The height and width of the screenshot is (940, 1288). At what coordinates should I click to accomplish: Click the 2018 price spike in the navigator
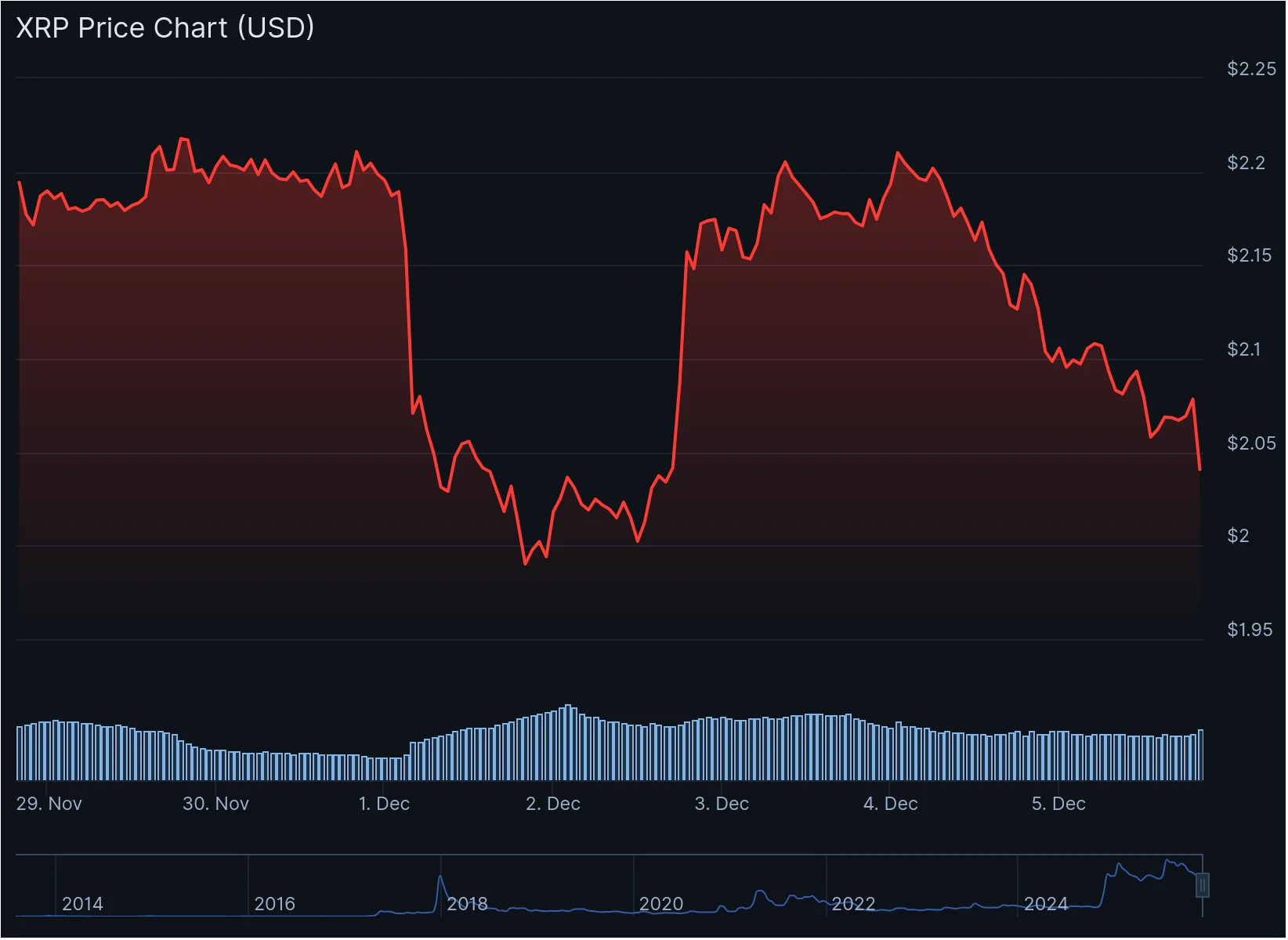tap(440, 879)
